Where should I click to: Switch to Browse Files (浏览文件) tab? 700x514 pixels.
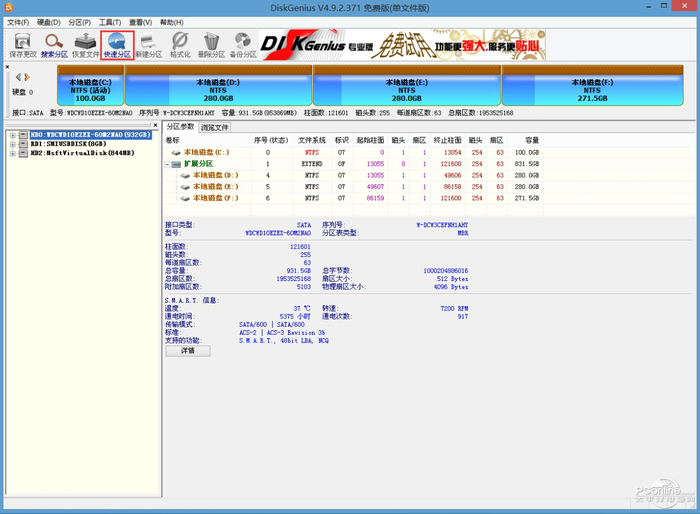[214, 128]
